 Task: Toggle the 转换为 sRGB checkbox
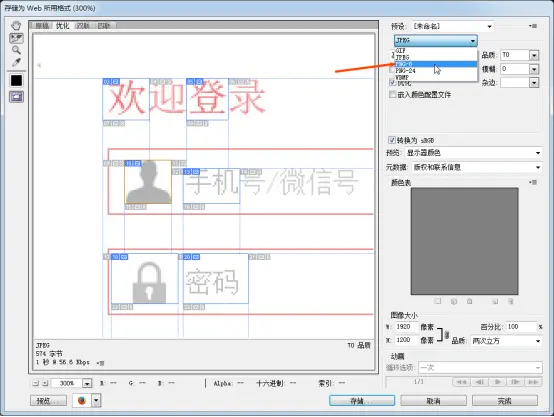pyautogui.click(x=392, y=140)
